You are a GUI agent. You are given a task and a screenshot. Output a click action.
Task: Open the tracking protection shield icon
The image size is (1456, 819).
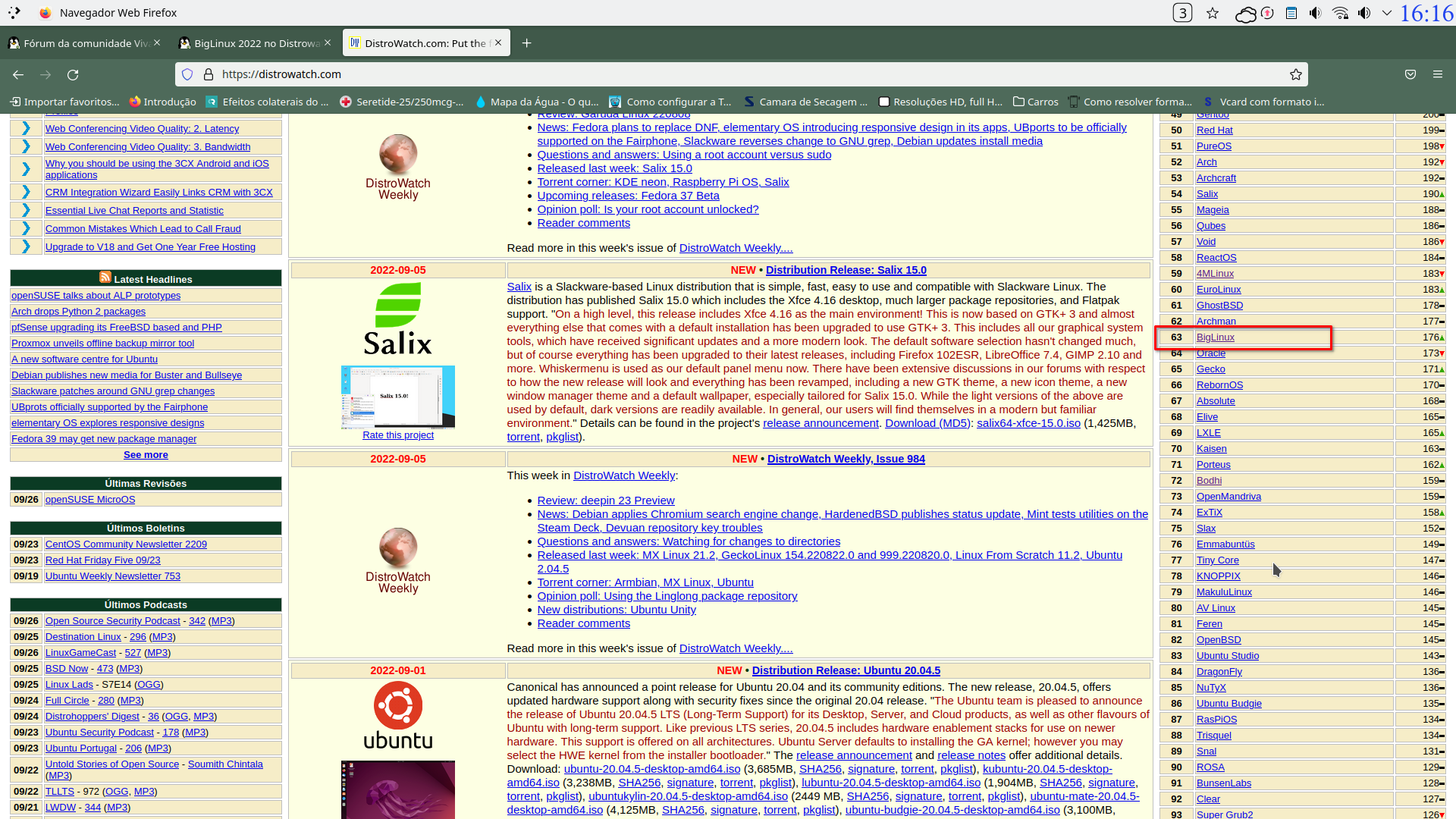(187, 74)
